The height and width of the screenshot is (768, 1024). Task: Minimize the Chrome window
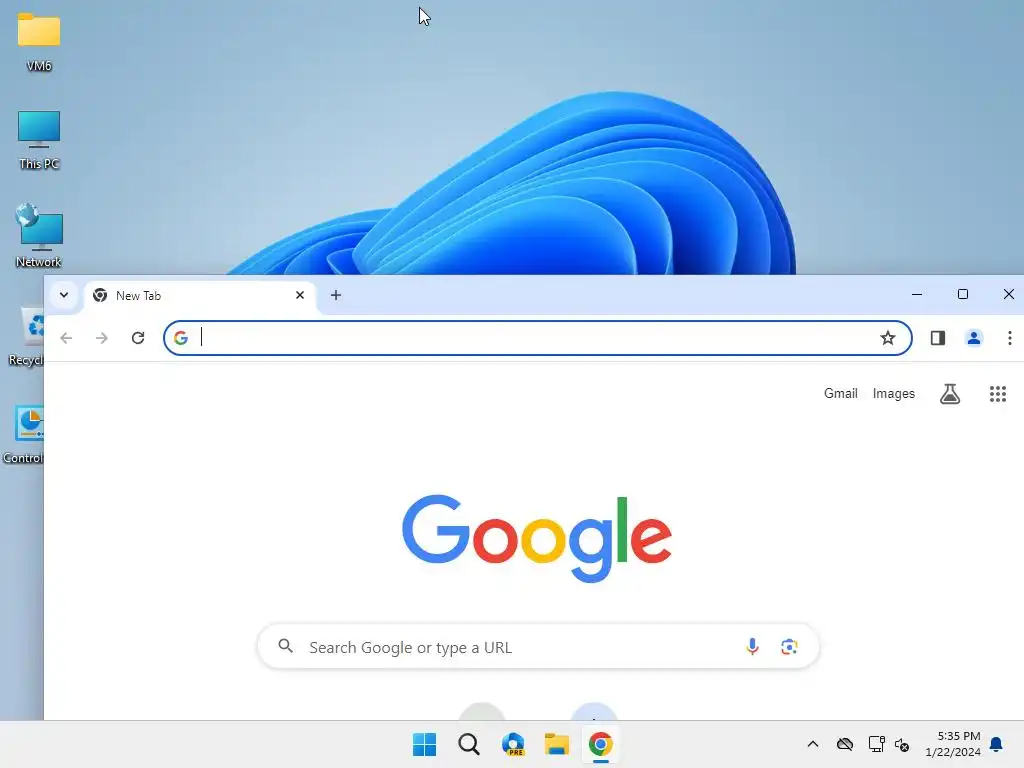(x=917, y=295)
